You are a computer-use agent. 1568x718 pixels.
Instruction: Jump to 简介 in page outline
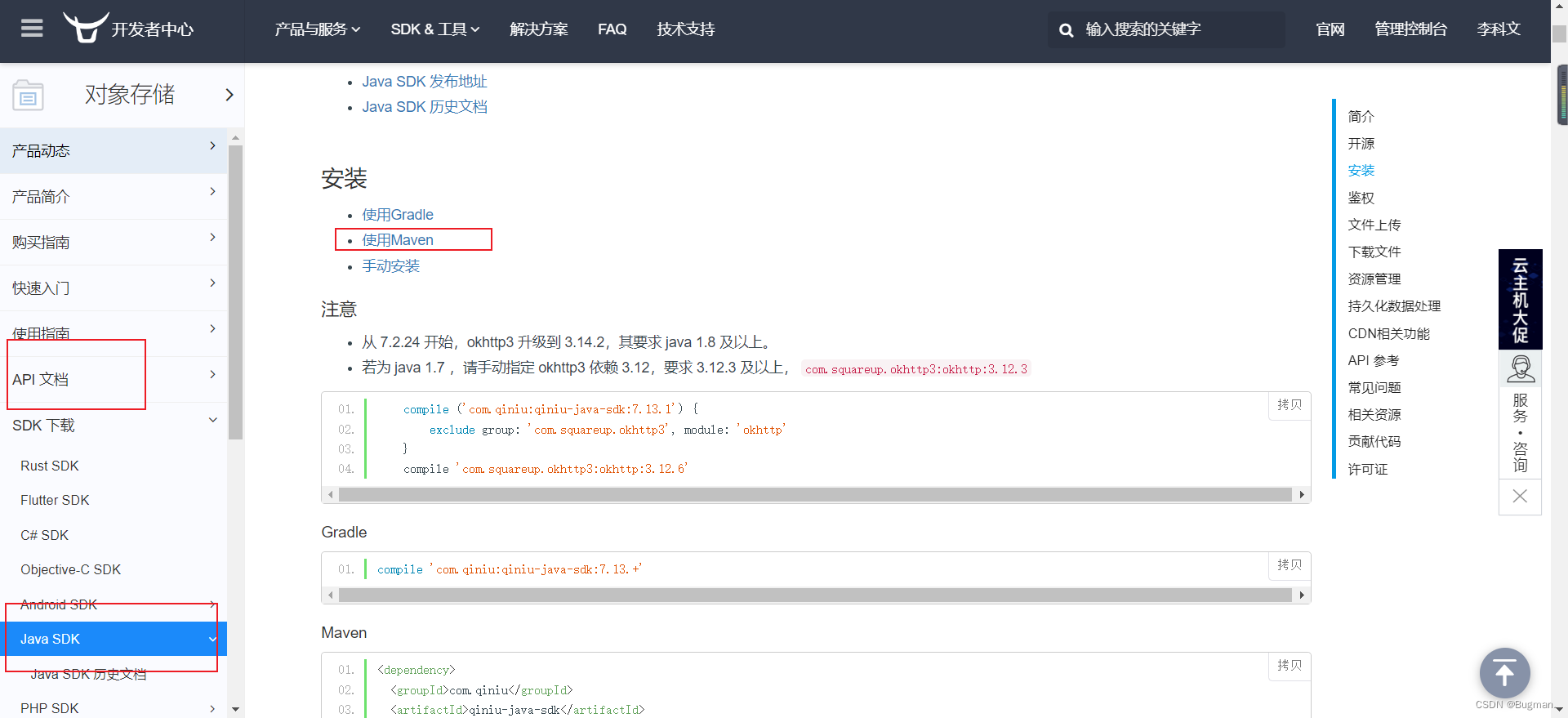1361,117
